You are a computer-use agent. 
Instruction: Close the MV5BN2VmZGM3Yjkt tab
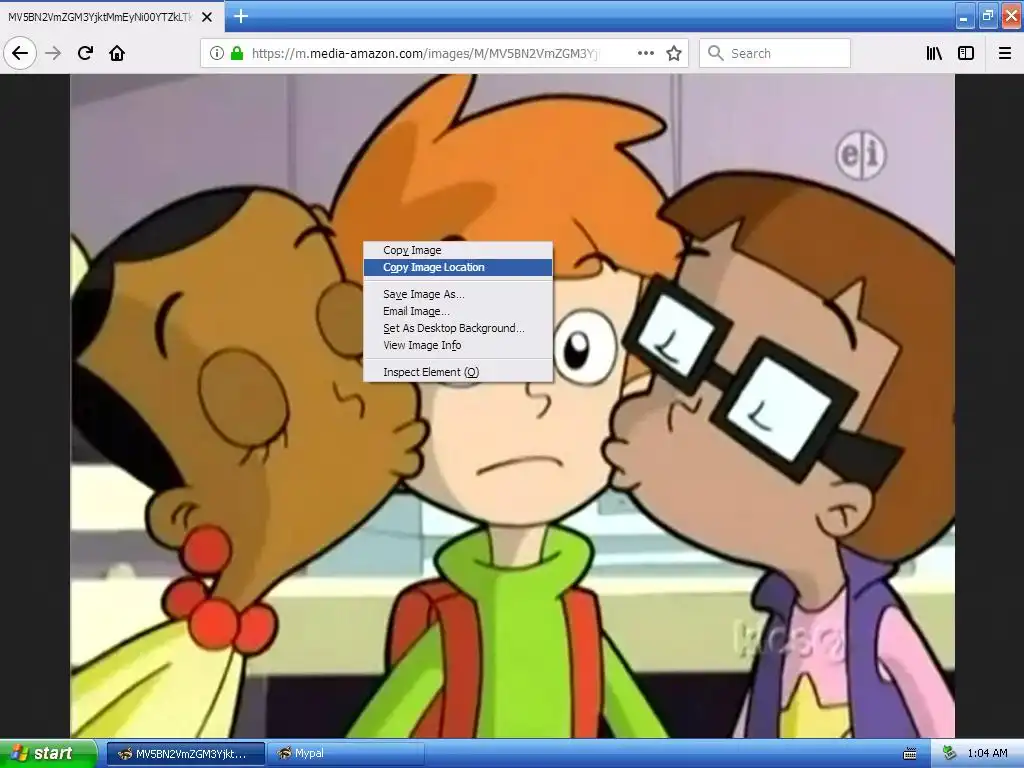point(207,17)
